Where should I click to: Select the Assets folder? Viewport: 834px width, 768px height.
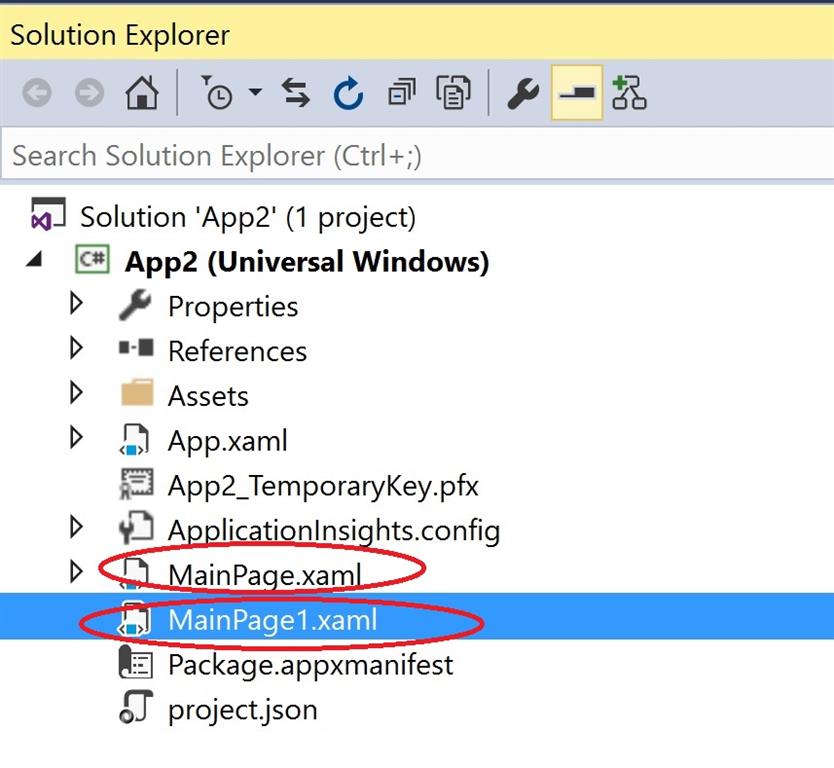tap(208, 396)
